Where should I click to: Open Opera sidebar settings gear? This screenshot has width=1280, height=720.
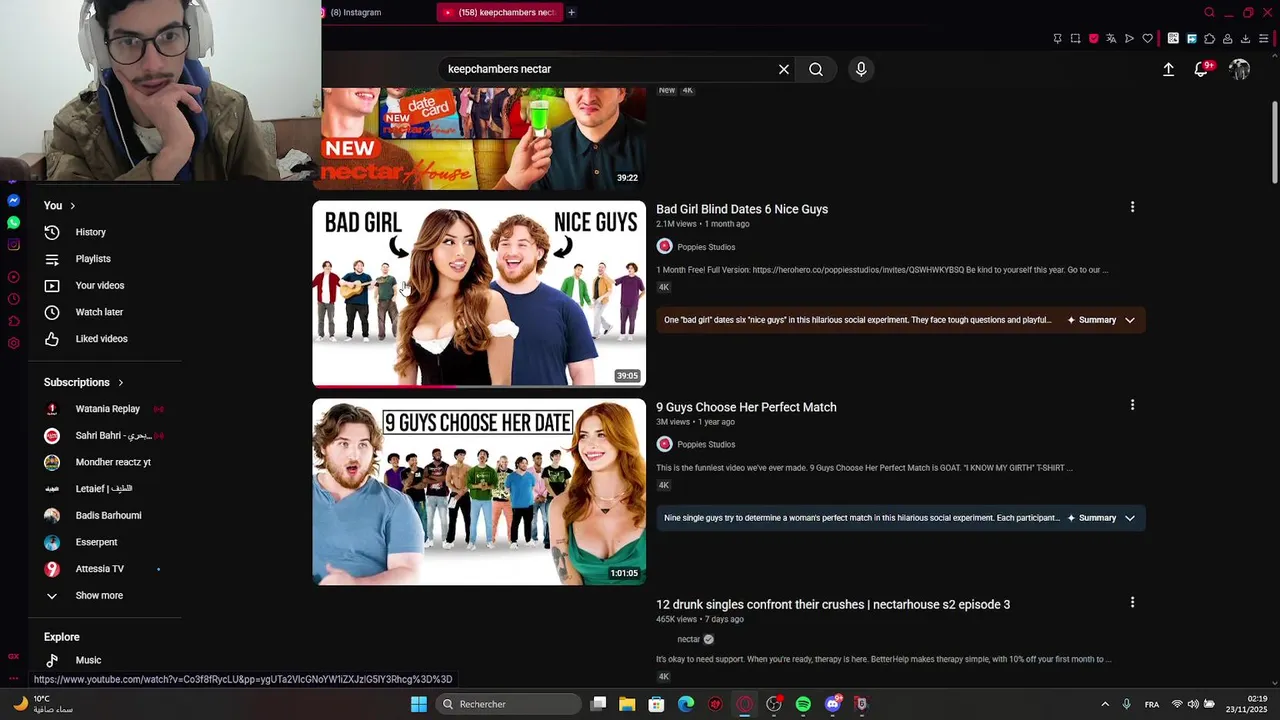point(13,343)
